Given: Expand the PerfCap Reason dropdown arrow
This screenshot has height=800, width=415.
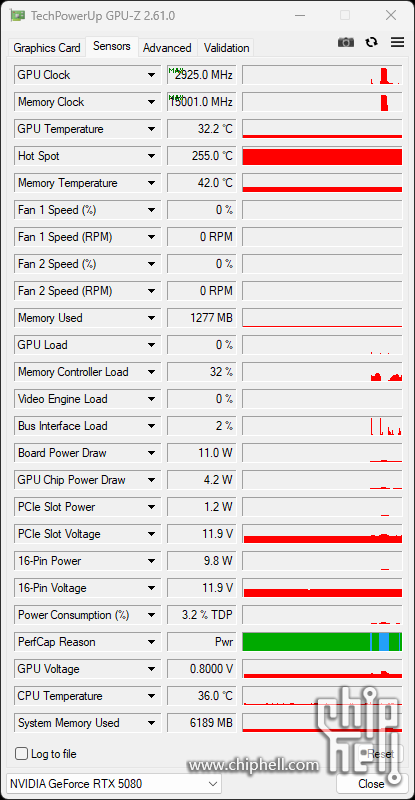Looking at the screenshot, I should (x=151, y=642).
